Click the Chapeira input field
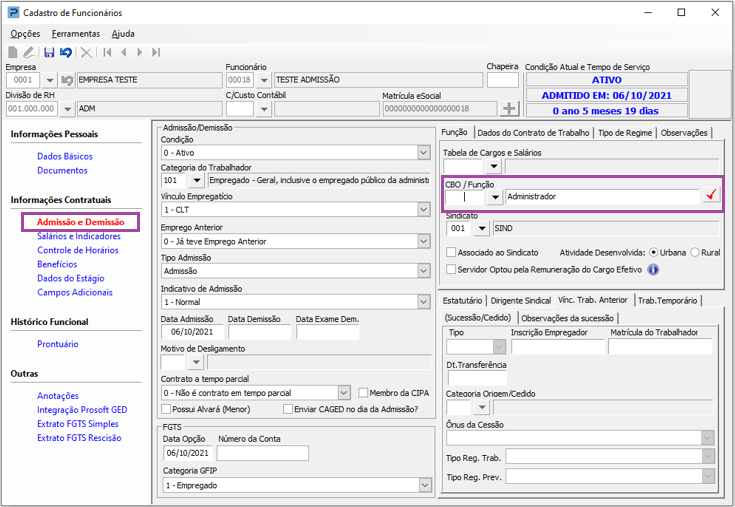The width and height of the screenshot is (735, 507). (502, 80)
